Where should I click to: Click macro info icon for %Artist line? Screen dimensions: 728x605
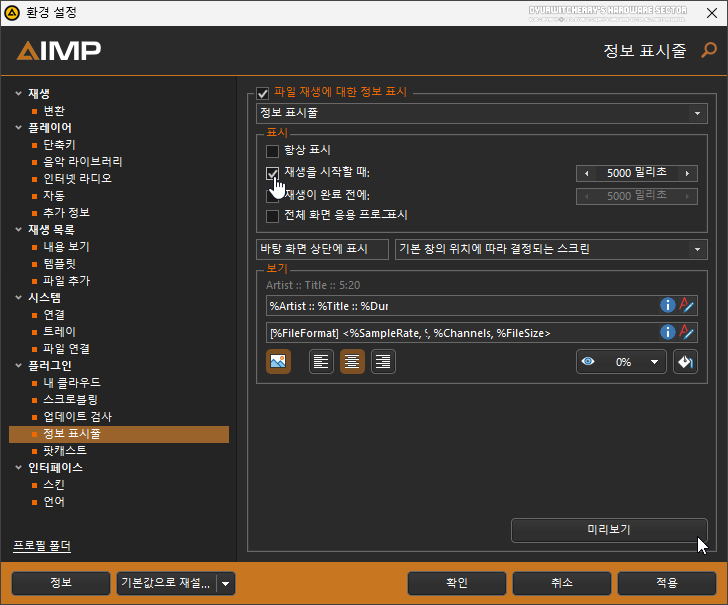[x=668, y=306]
